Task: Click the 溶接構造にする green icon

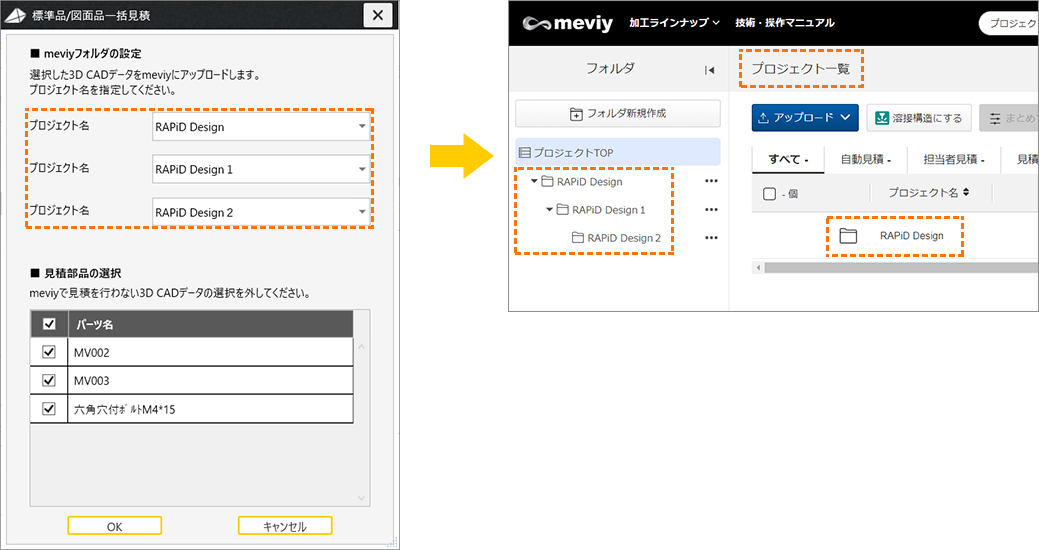Action: pos(881,118)
